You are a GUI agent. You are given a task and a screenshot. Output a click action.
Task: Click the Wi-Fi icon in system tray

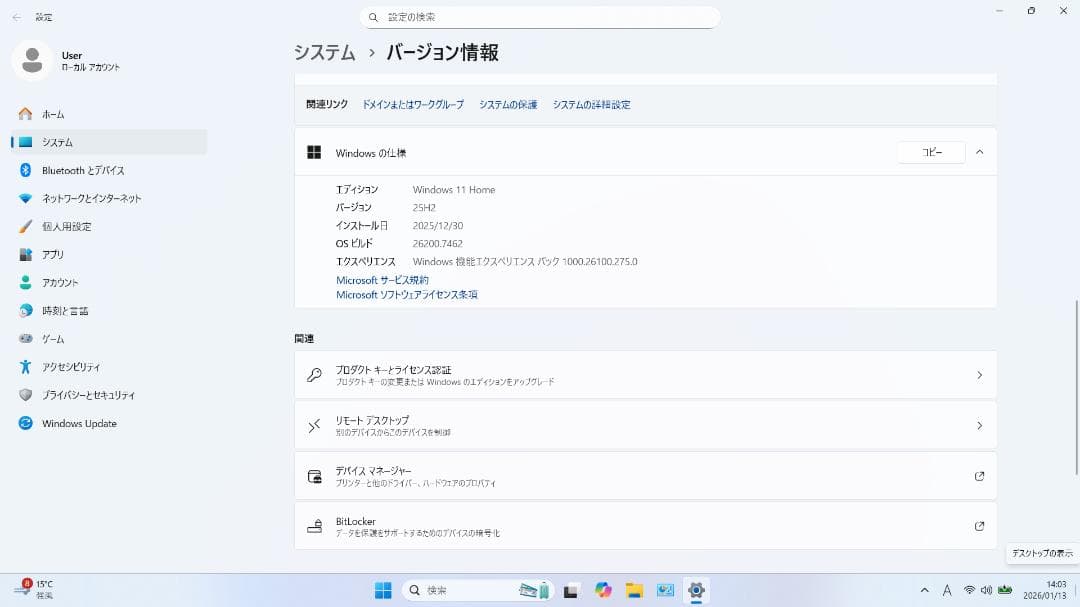969,590
